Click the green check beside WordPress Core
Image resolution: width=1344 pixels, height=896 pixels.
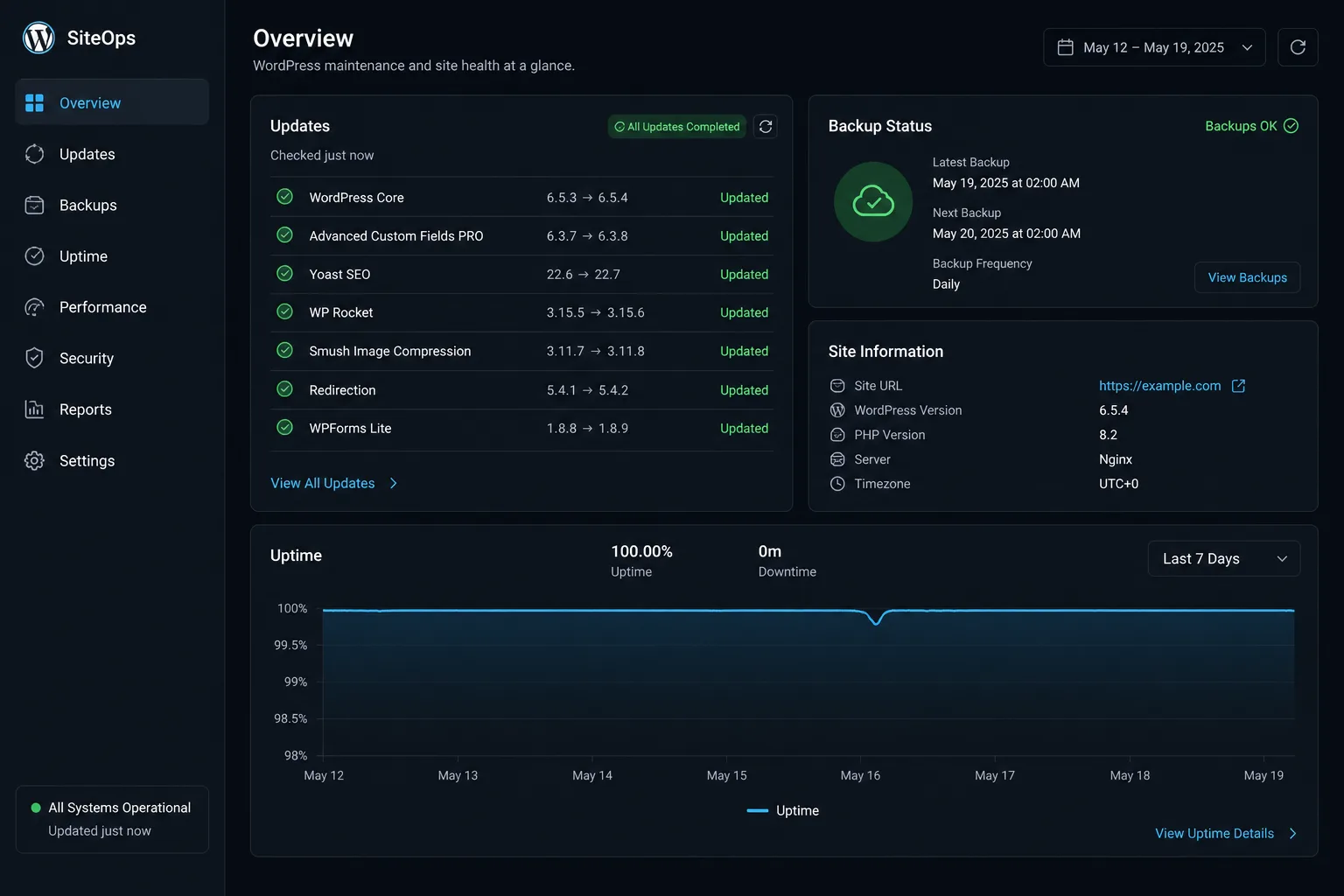(284, 197)
